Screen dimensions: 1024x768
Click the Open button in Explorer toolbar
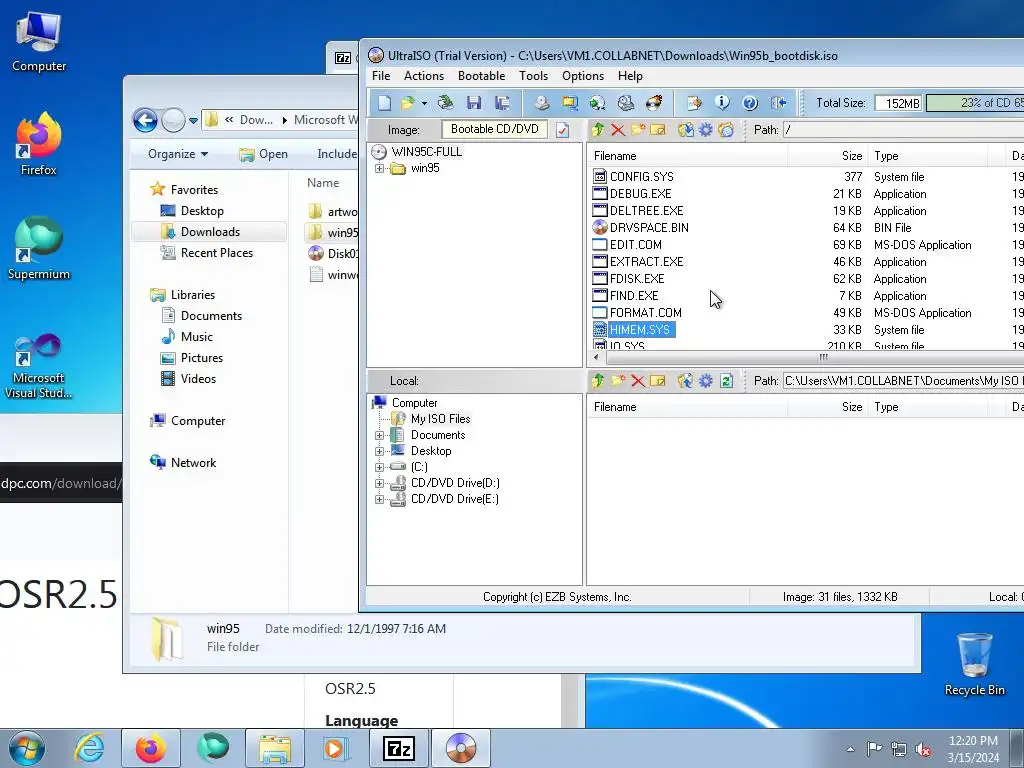[x=263, y=154]
